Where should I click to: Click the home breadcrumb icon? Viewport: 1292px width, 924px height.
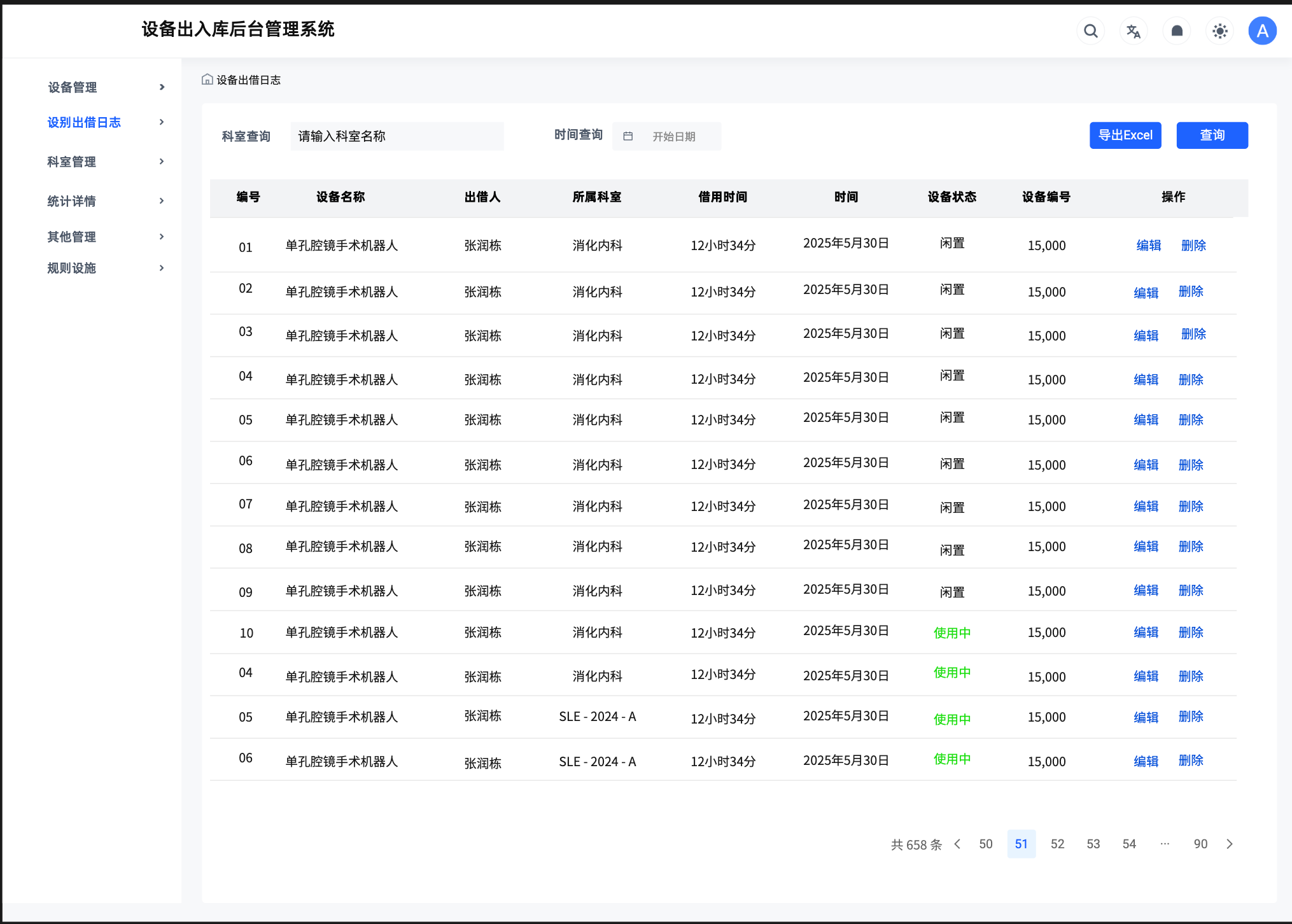click(207, 80)
